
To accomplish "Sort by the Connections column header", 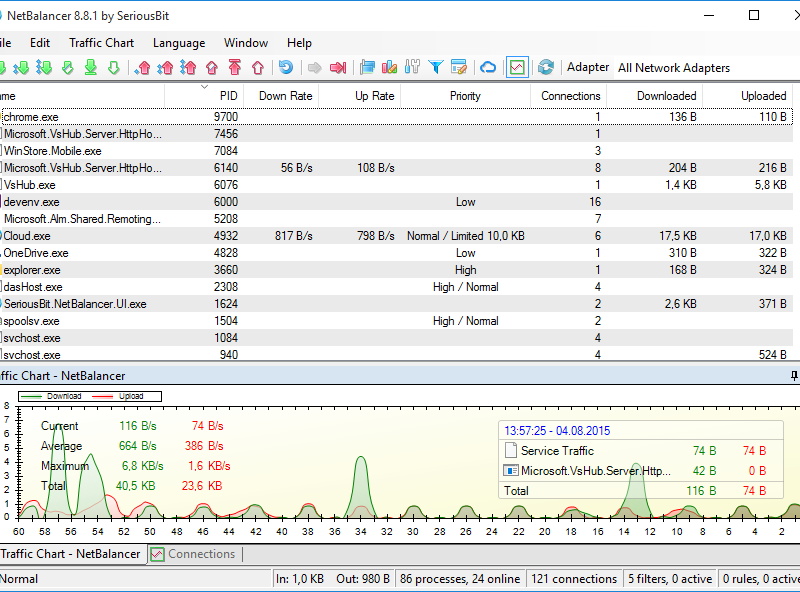I will pos(569,96).
